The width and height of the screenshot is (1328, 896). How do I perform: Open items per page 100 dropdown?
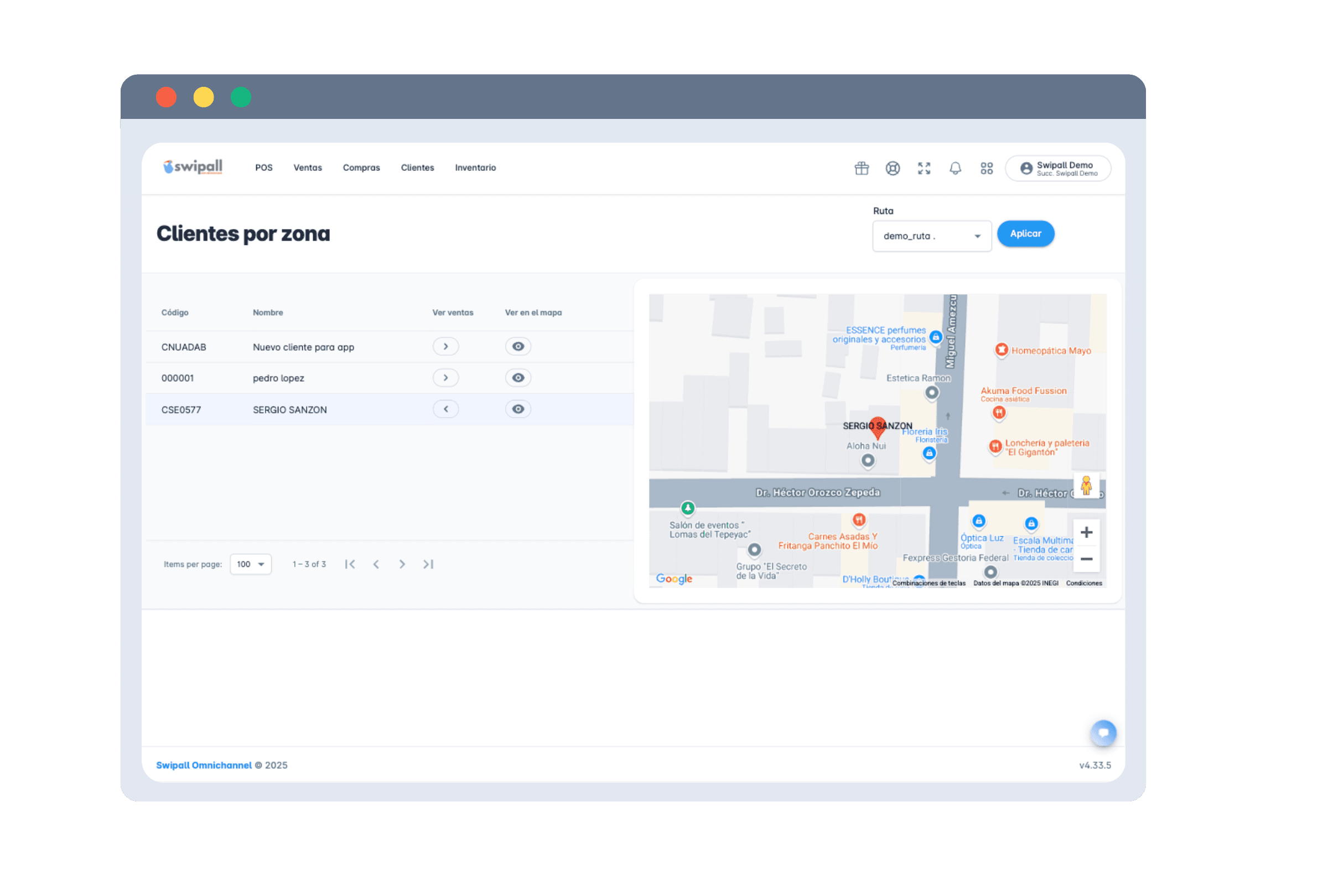250,564
